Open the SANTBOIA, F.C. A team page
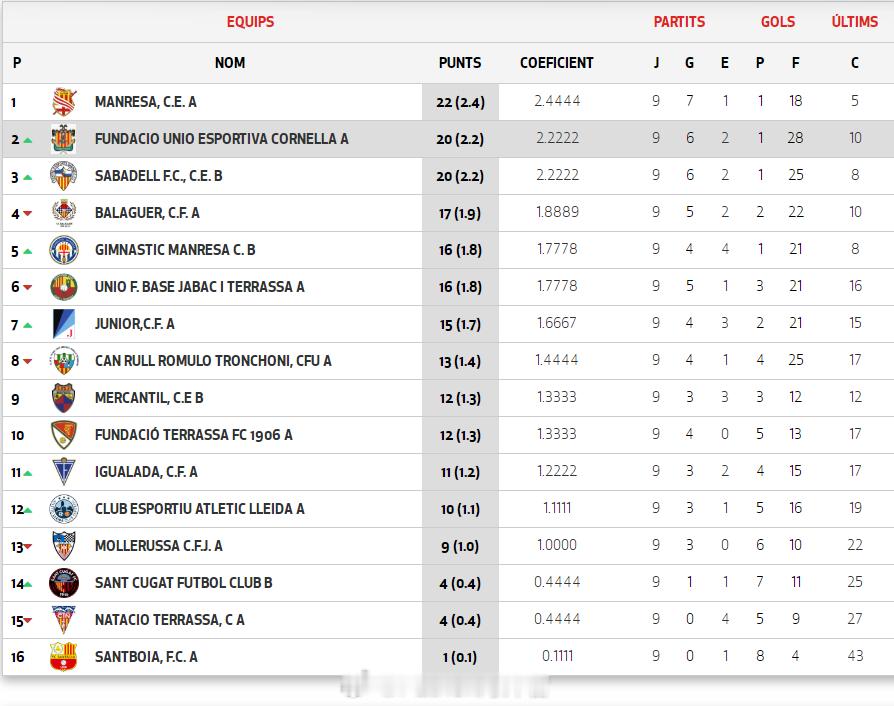894x706 pixels. click(146, 657)
